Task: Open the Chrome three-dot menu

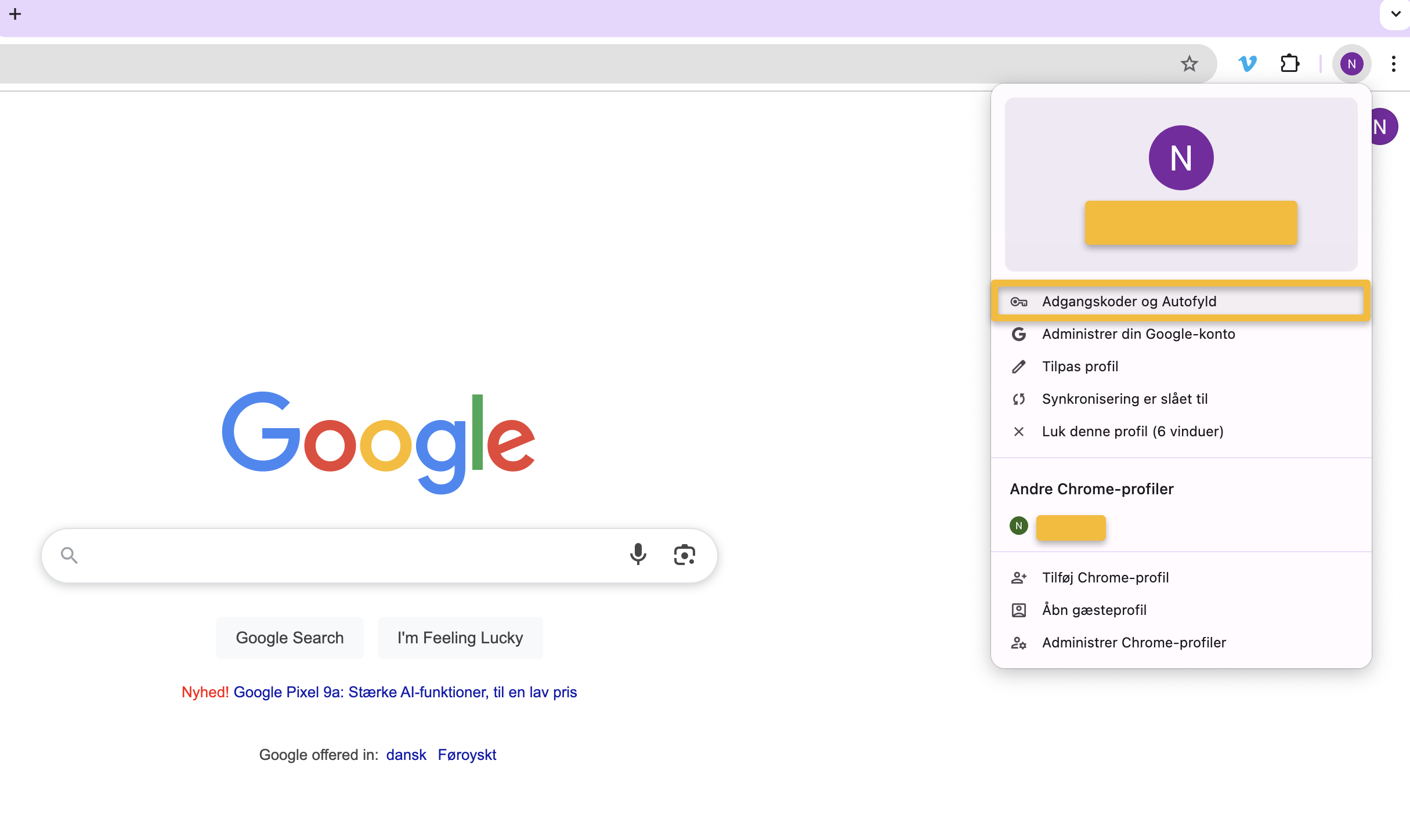Action: (1394, 63)
